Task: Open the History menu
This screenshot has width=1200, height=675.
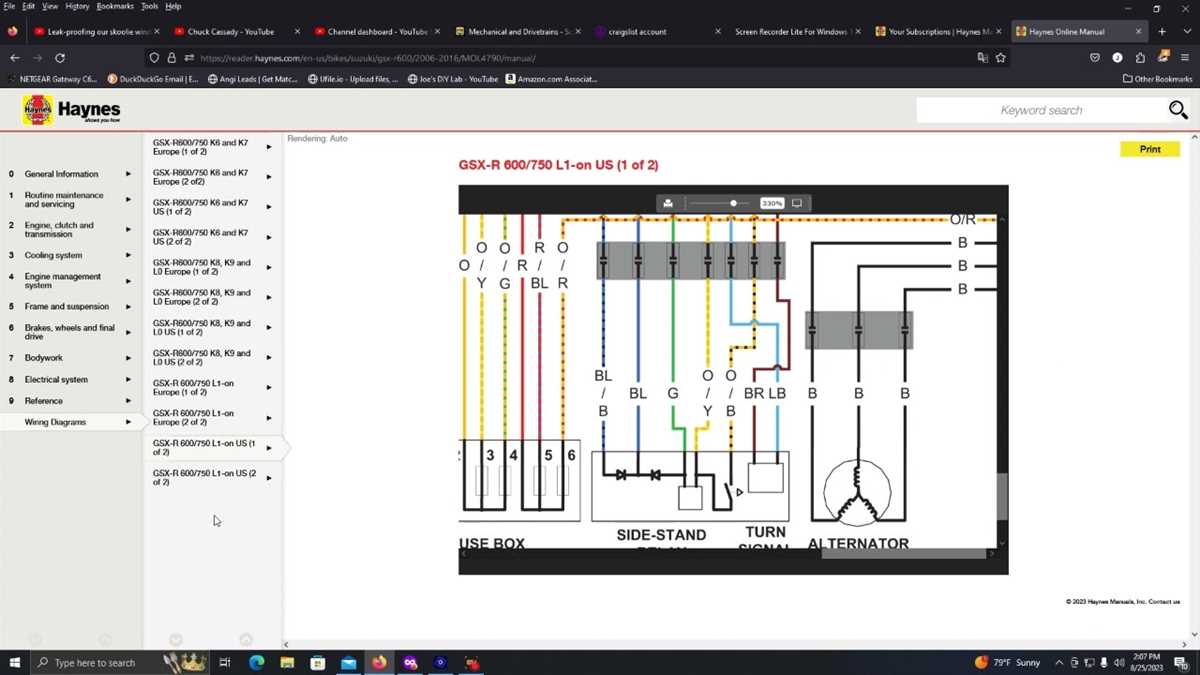Action: click(x=77, y=6)
